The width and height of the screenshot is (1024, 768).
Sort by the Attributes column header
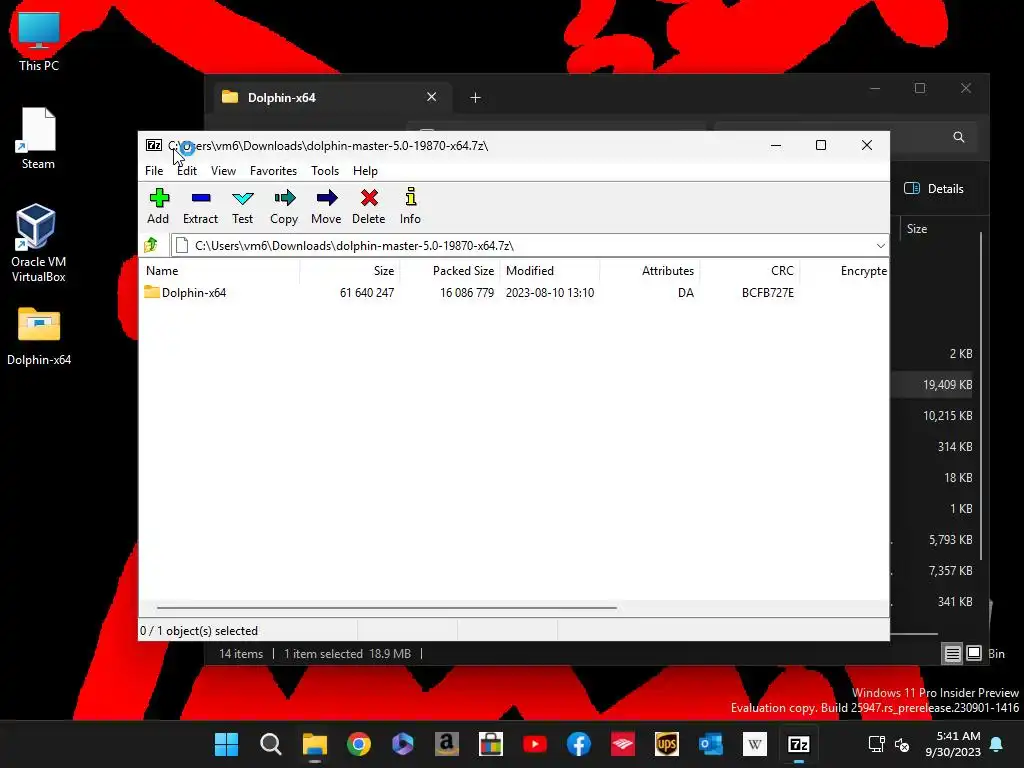click(x=650, y=270)
